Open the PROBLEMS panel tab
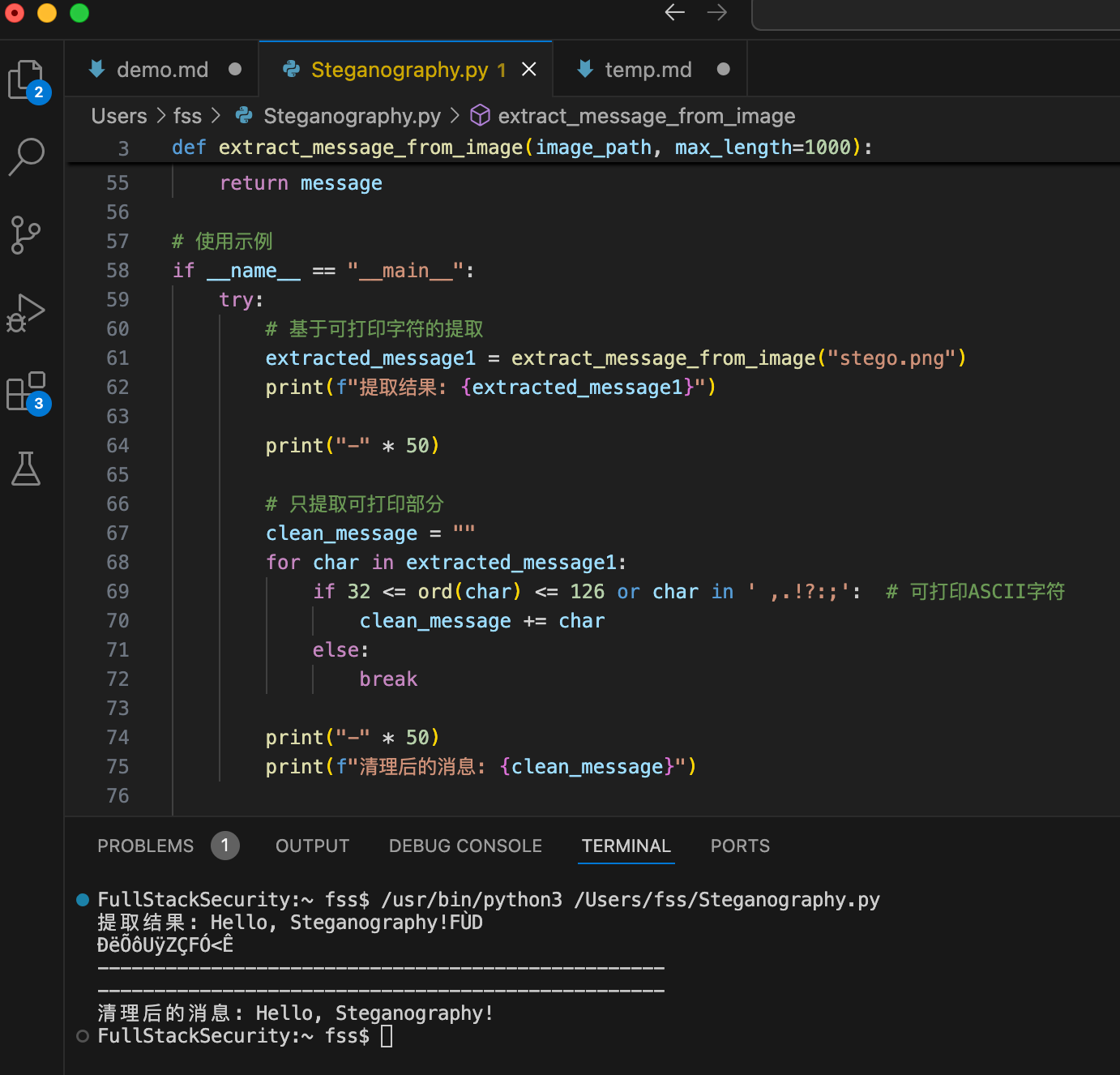 click(x=146, y=846)
